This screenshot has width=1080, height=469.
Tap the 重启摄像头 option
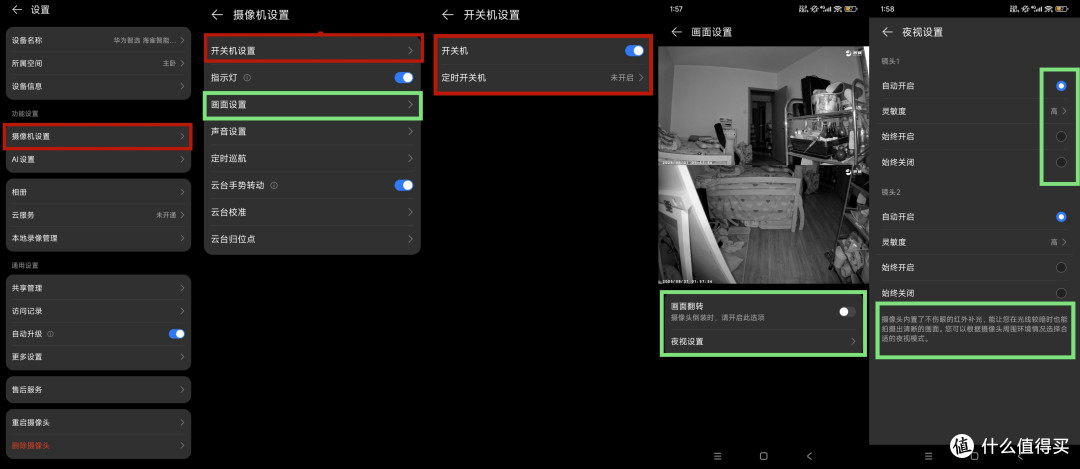click(x=98, y=422)
